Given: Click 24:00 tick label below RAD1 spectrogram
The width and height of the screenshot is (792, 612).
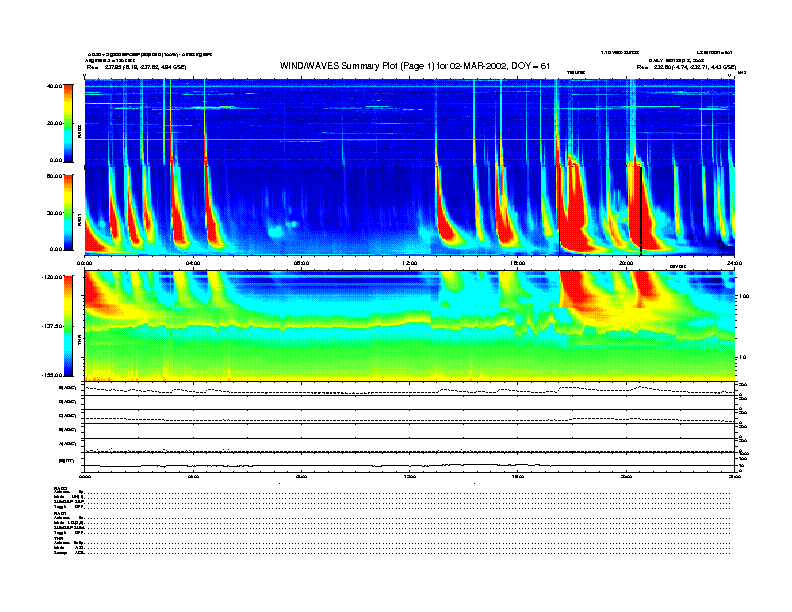Looking at the screenshot, I should (x=734, y=263).
